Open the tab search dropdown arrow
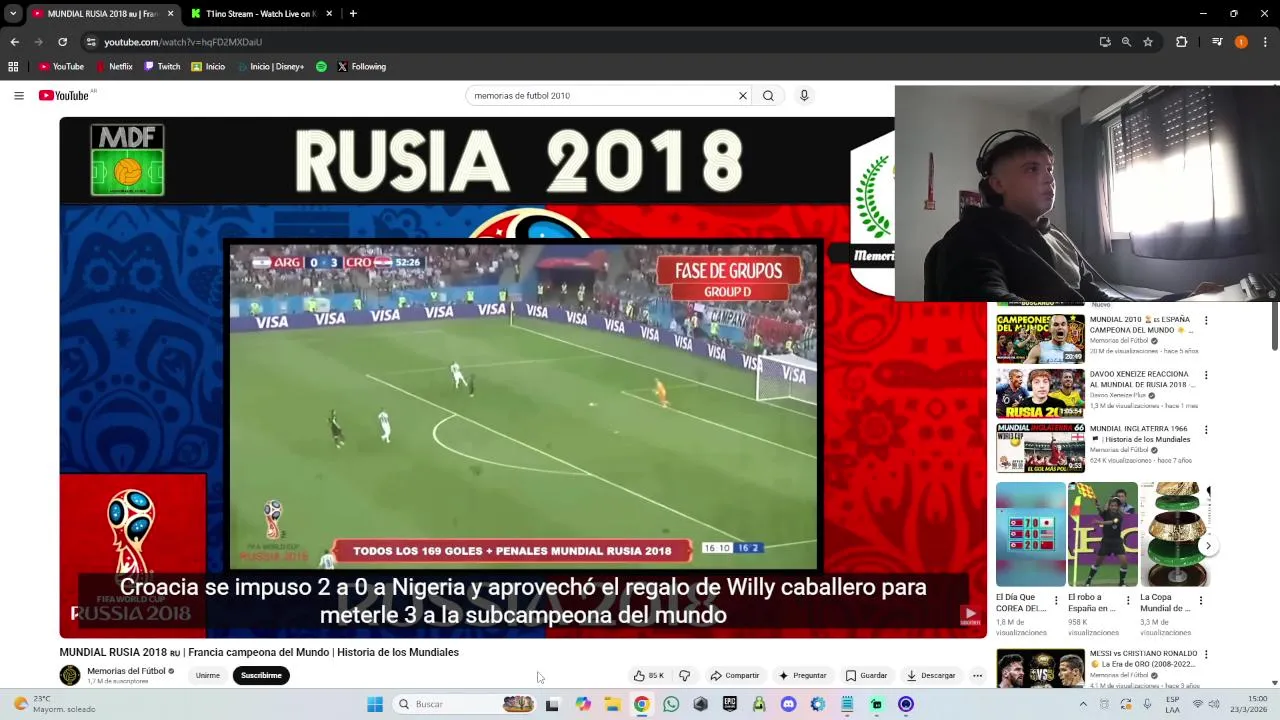Image resolution: width=1280 pixels, height=720 pixels. [13, 14]
